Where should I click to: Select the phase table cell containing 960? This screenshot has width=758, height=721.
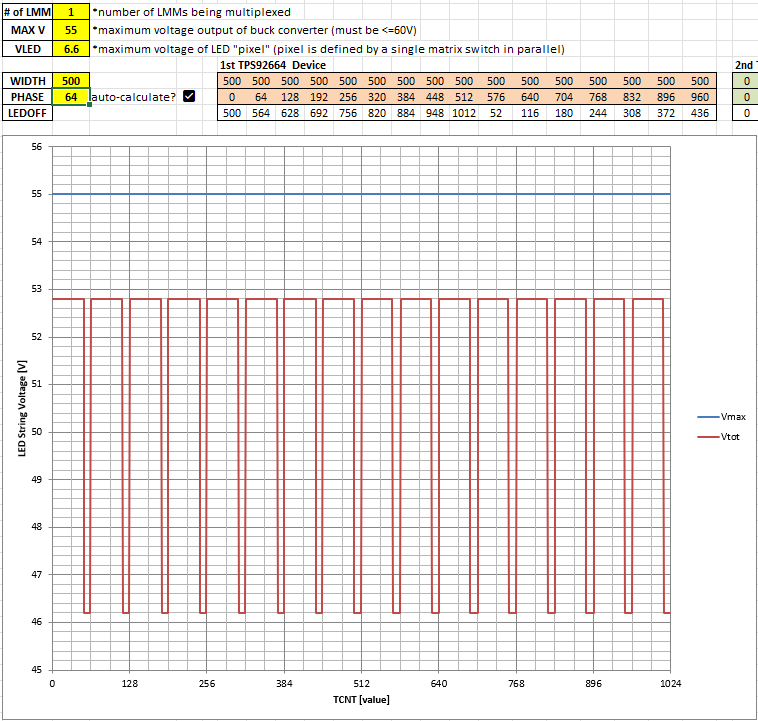pyautogui.click(x=700, y=97)
